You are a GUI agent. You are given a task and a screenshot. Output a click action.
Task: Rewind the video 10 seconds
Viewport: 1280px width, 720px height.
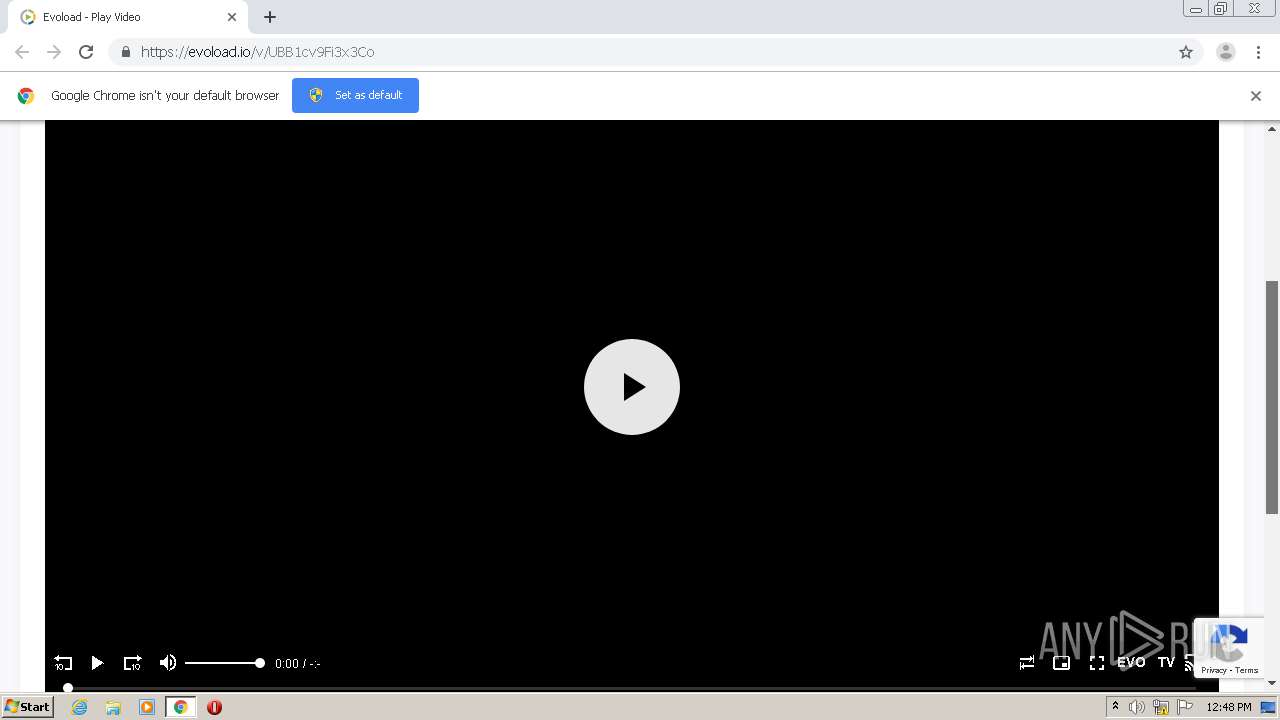click(x=63, y=663)
